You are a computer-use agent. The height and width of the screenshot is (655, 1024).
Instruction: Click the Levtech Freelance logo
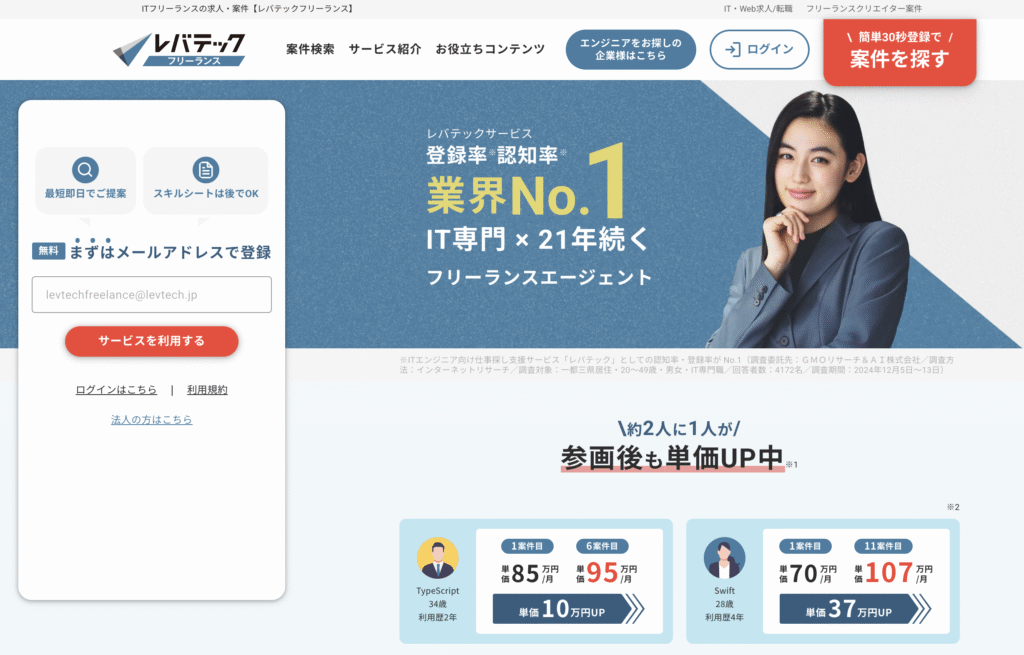[x=179, y=49]
